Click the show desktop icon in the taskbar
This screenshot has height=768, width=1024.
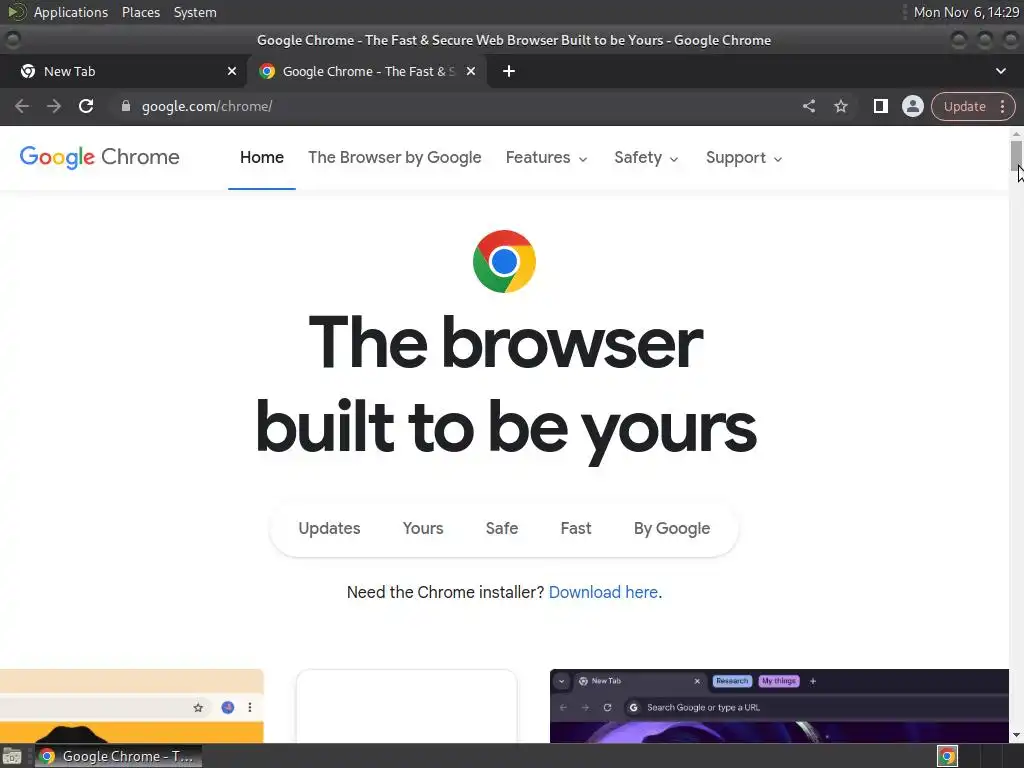click(12, 756)
